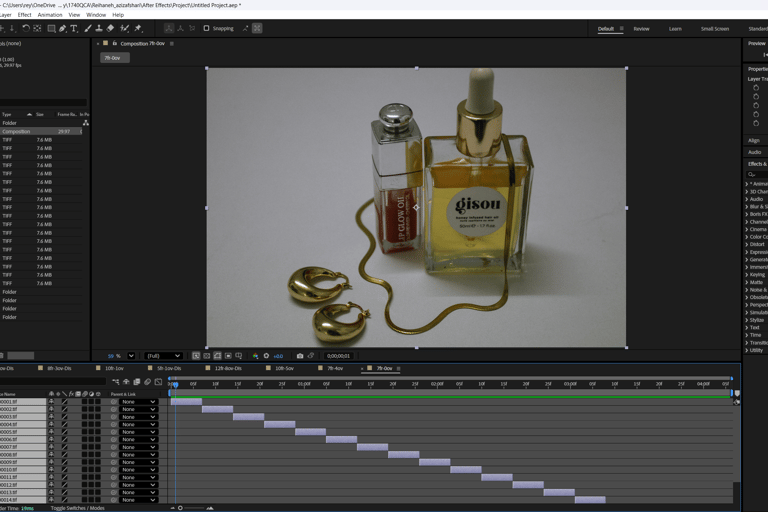768x512 pixels.
Task: Choose the Rotation tool
Action: (26, 29)
